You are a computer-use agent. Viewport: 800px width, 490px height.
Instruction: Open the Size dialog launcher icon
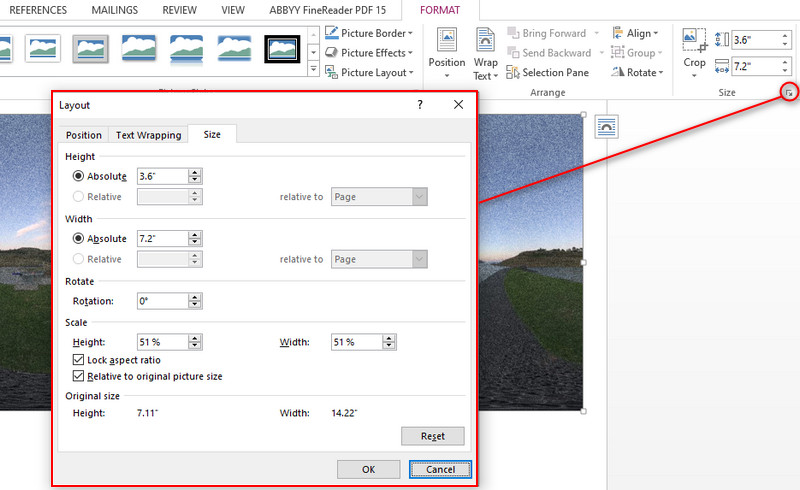click(789, 93)
